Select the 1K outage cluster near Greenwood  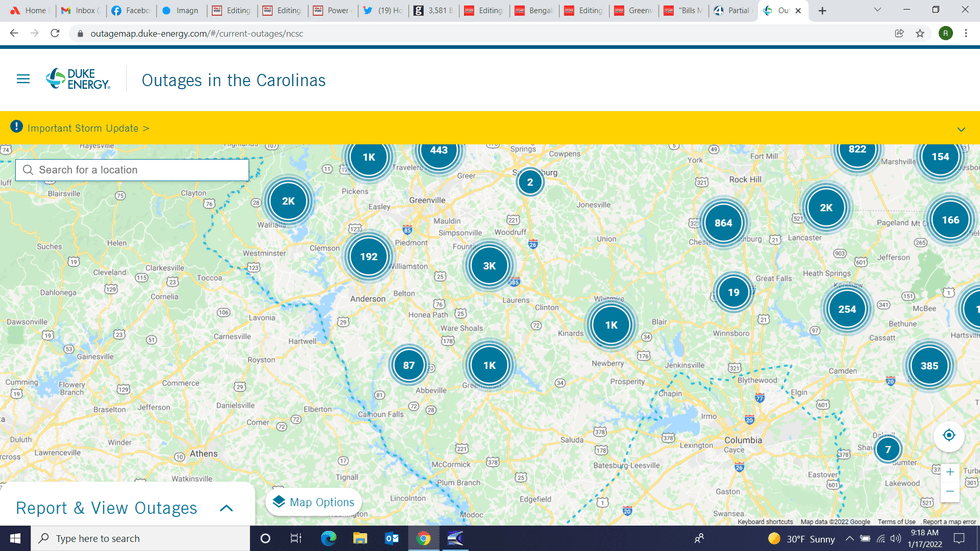pos(489,365)
